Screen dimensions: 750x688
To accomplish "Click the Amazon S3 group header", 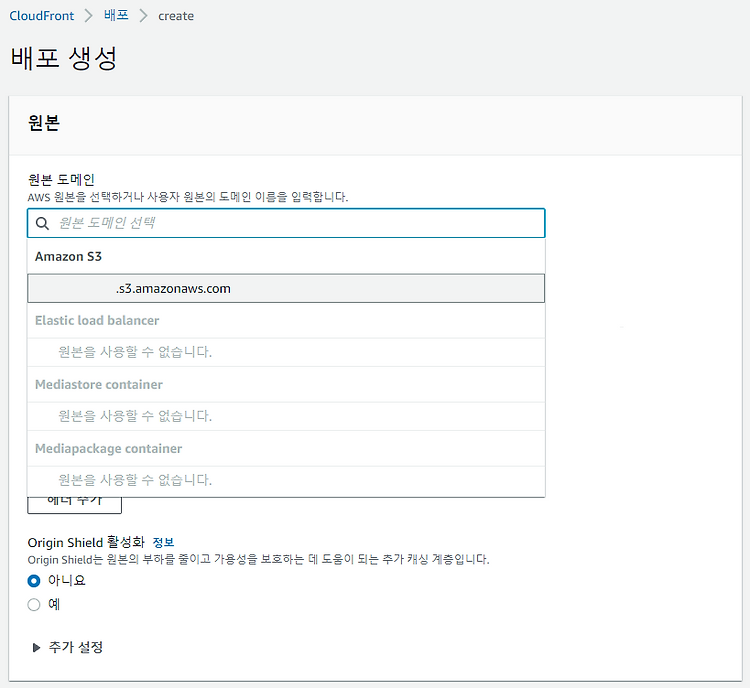I will 68,257.
